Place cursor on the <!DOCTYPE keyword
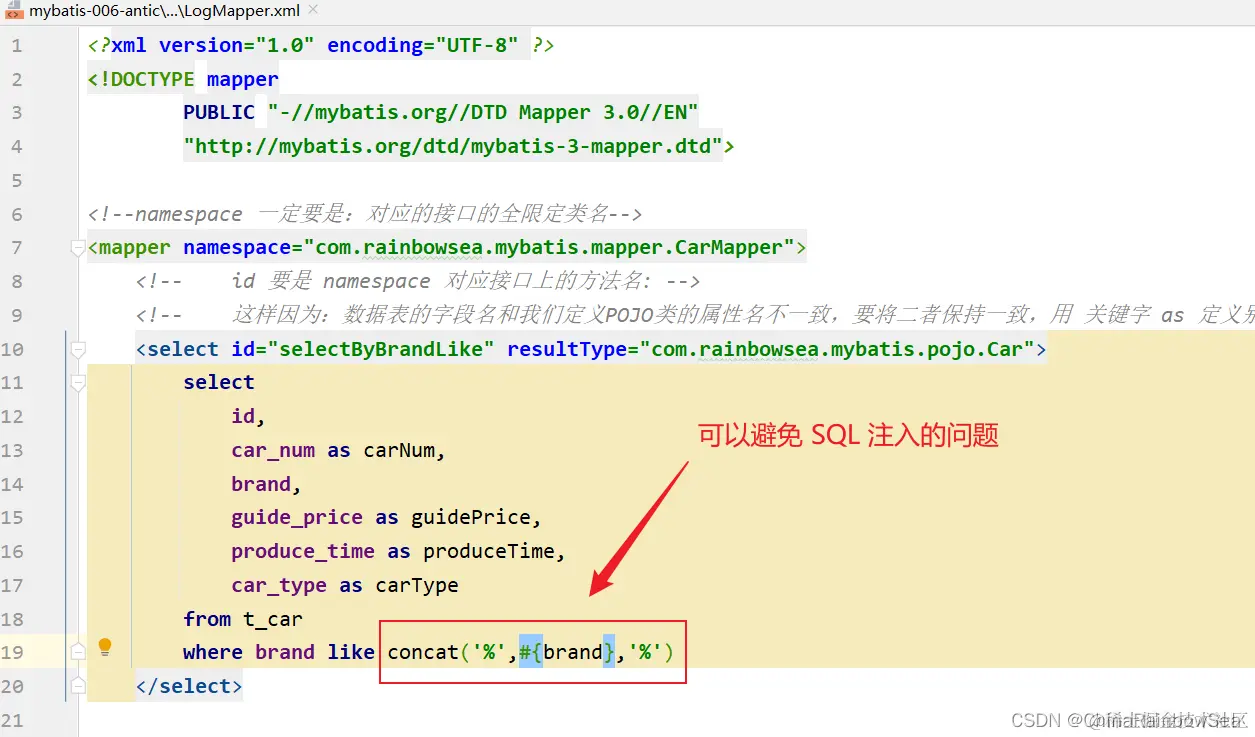The height and width of the screenshot is (737, 1255). pos(141,79)
